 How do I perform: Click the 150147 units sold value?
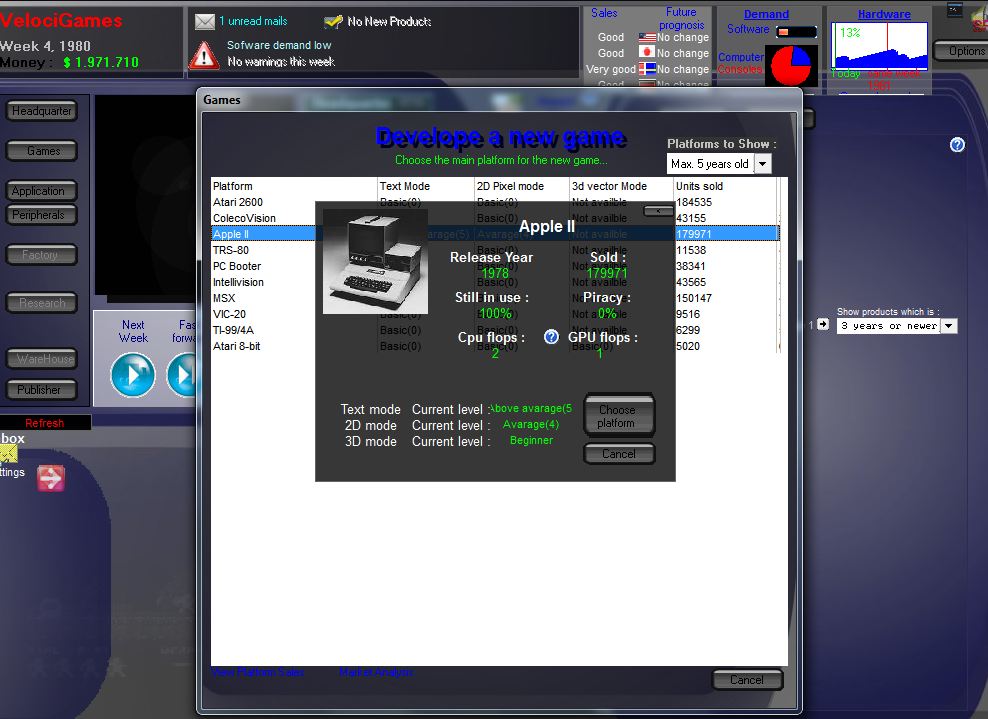pos(694,298)
